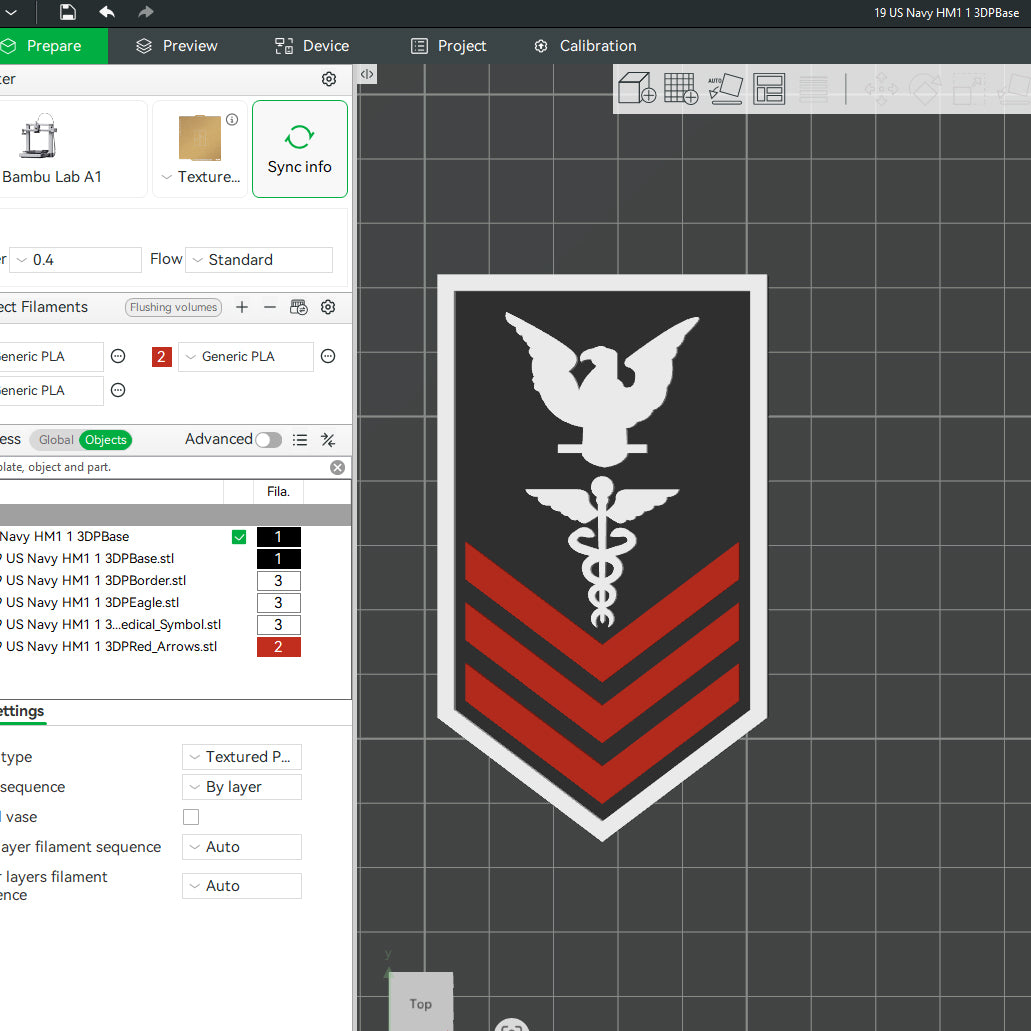Click the red filament 2 color swatch
This screenshot has height=1031, width=1031.
(x=162, y=356)
